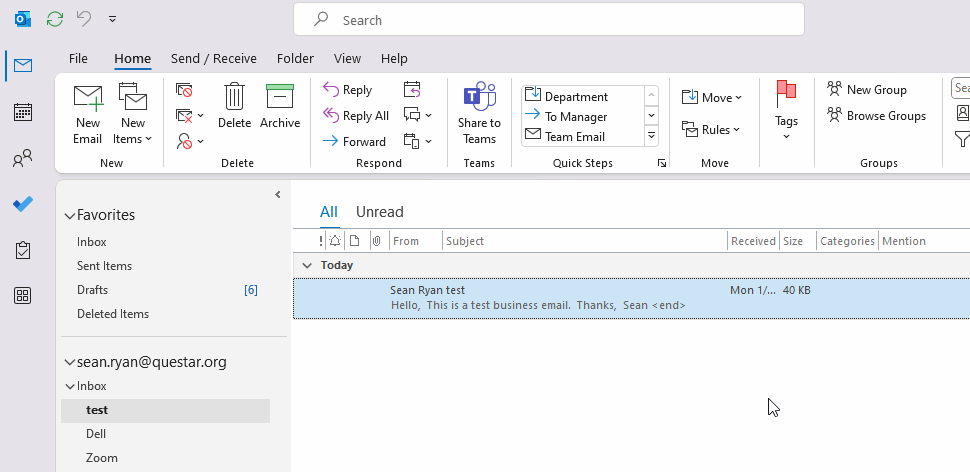Open the People contacts view in sidebar

pyautogui.click(x=23, y=158)
